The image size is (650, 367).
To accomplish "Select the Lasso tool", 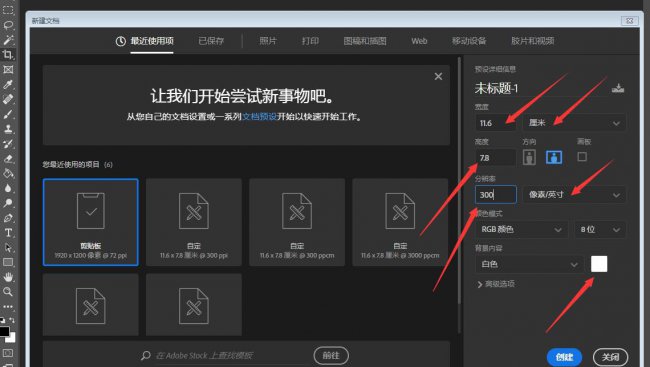I will (8, 25).
